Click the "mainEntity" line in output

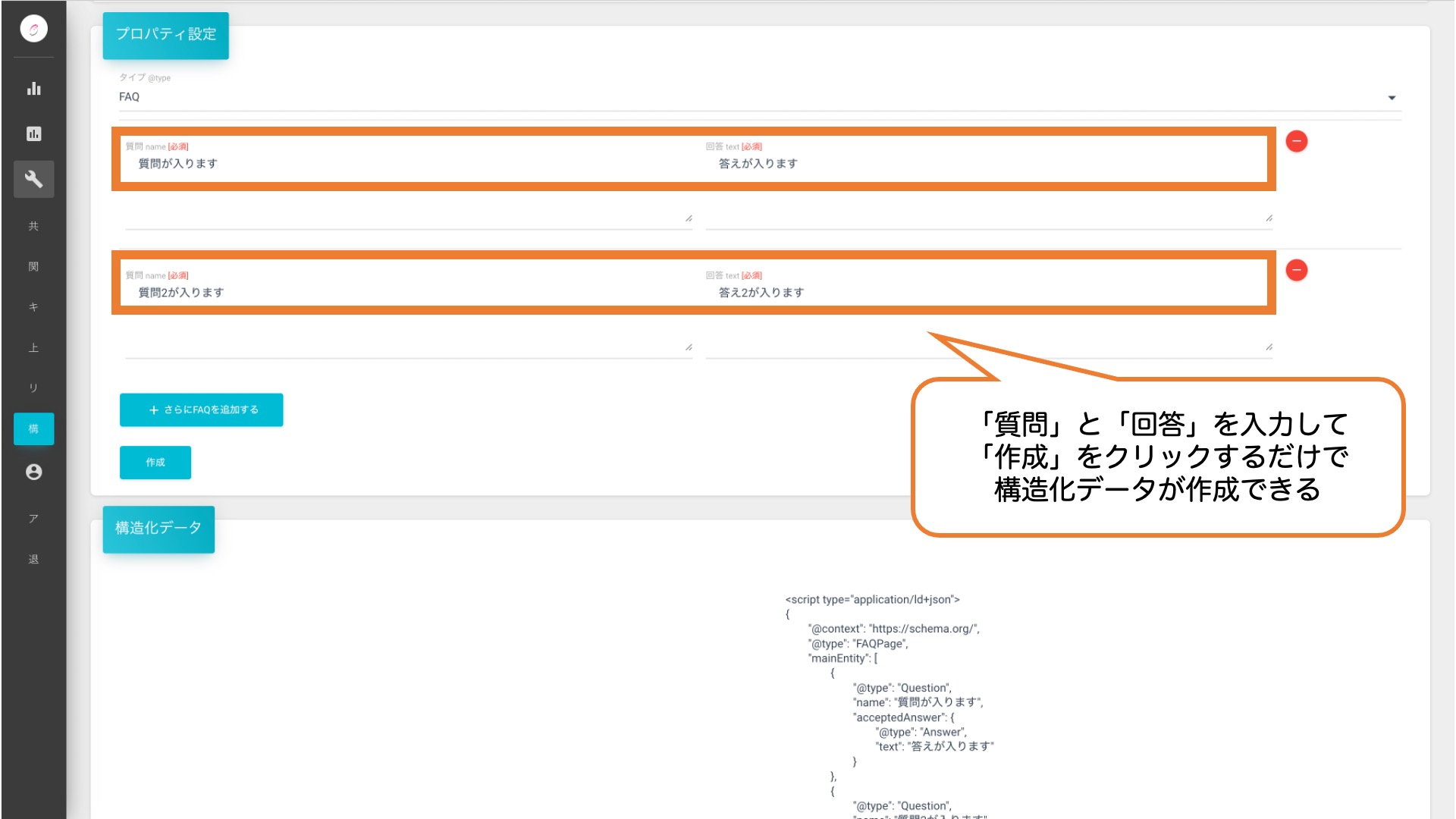click(x=843, y=658)
